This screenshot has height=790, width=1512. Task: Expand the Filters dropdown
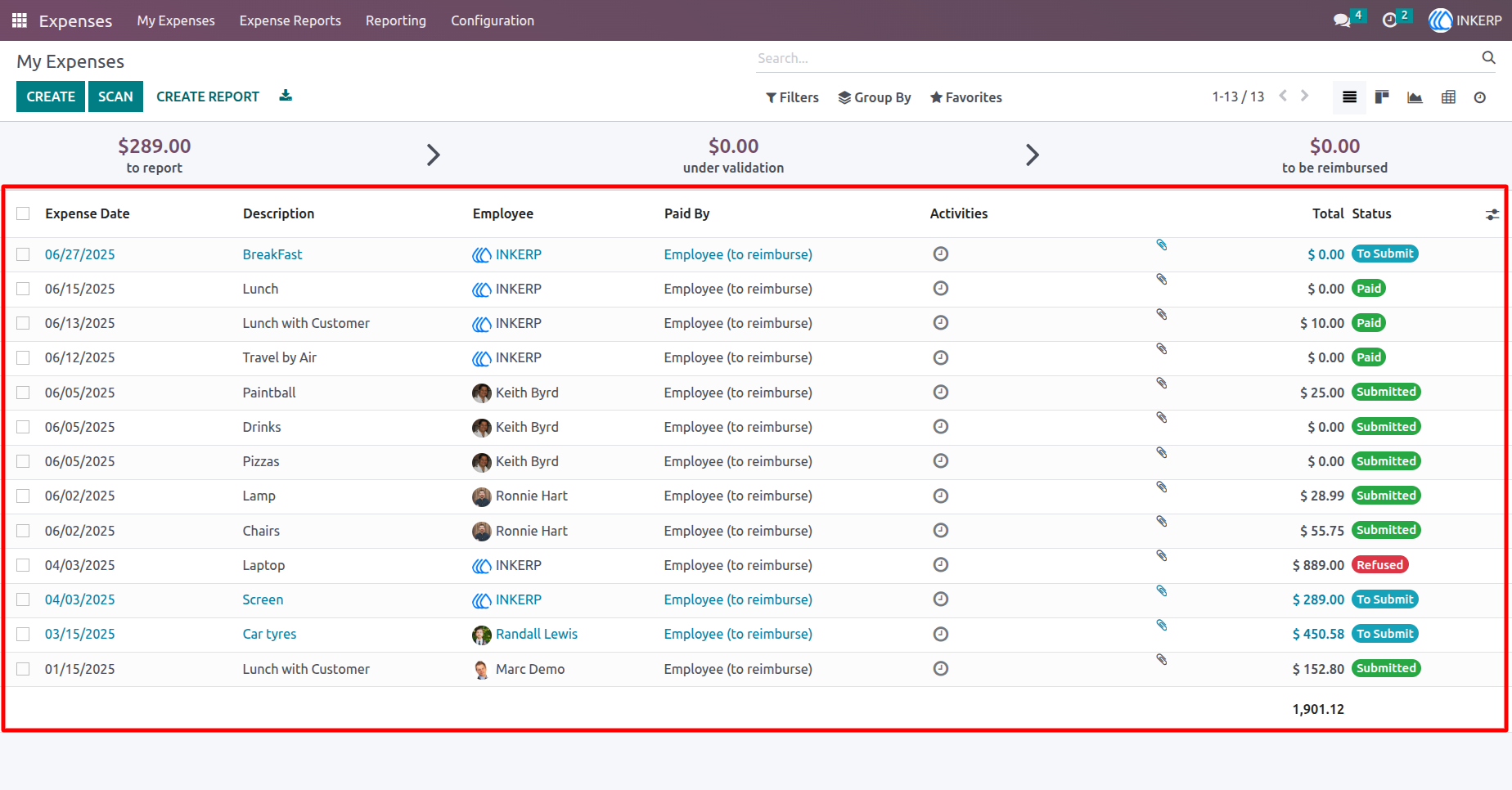(x=792, y=97)
